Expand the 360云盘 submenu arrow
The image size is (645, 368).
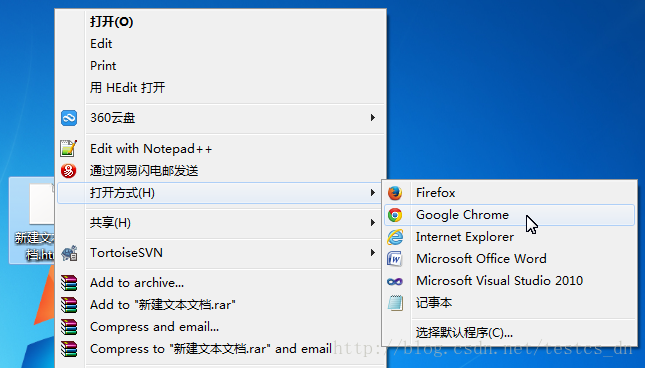point(373,118)
